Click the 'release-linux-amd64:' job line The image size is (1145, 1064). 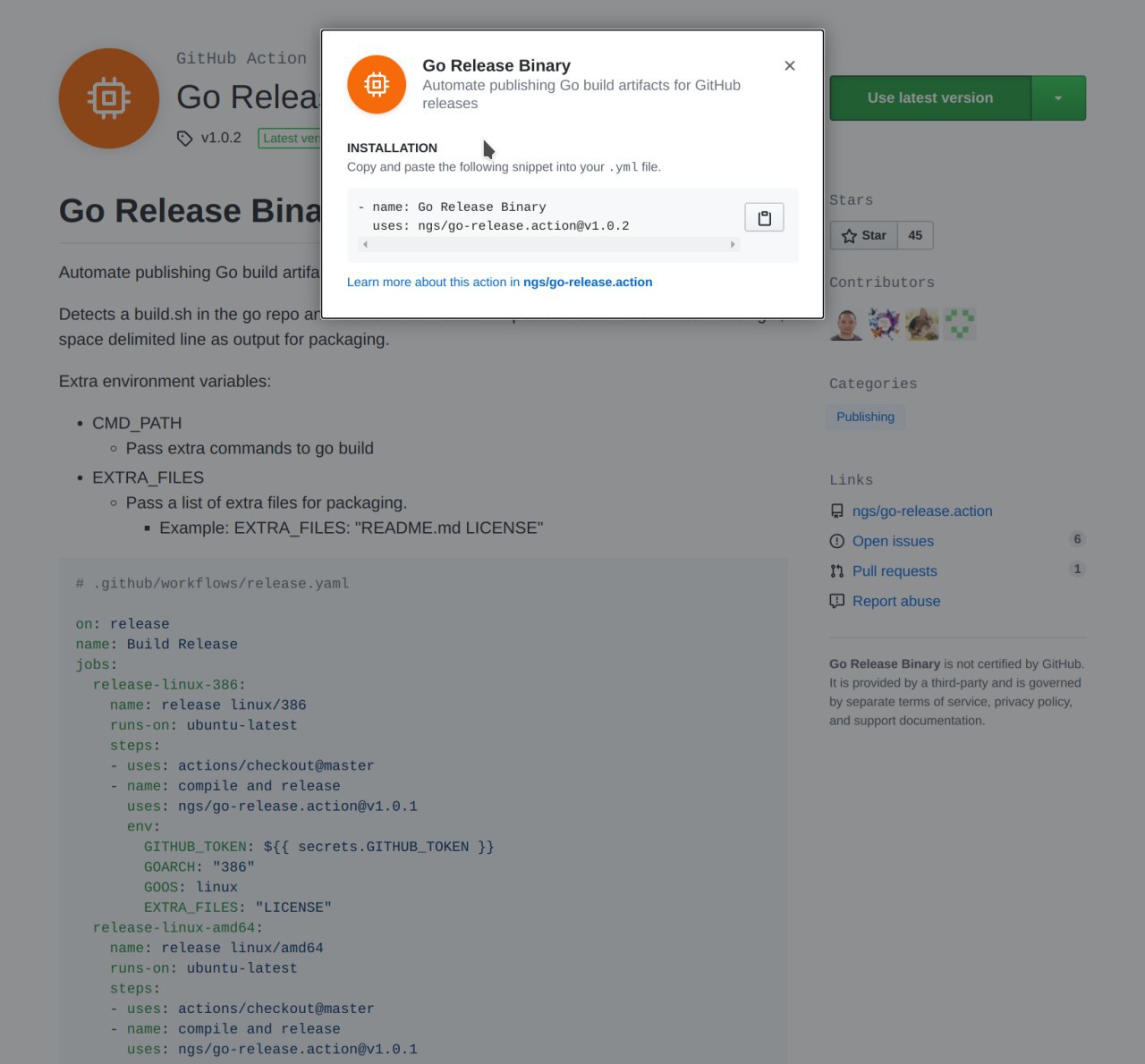[x=178, y=927]
